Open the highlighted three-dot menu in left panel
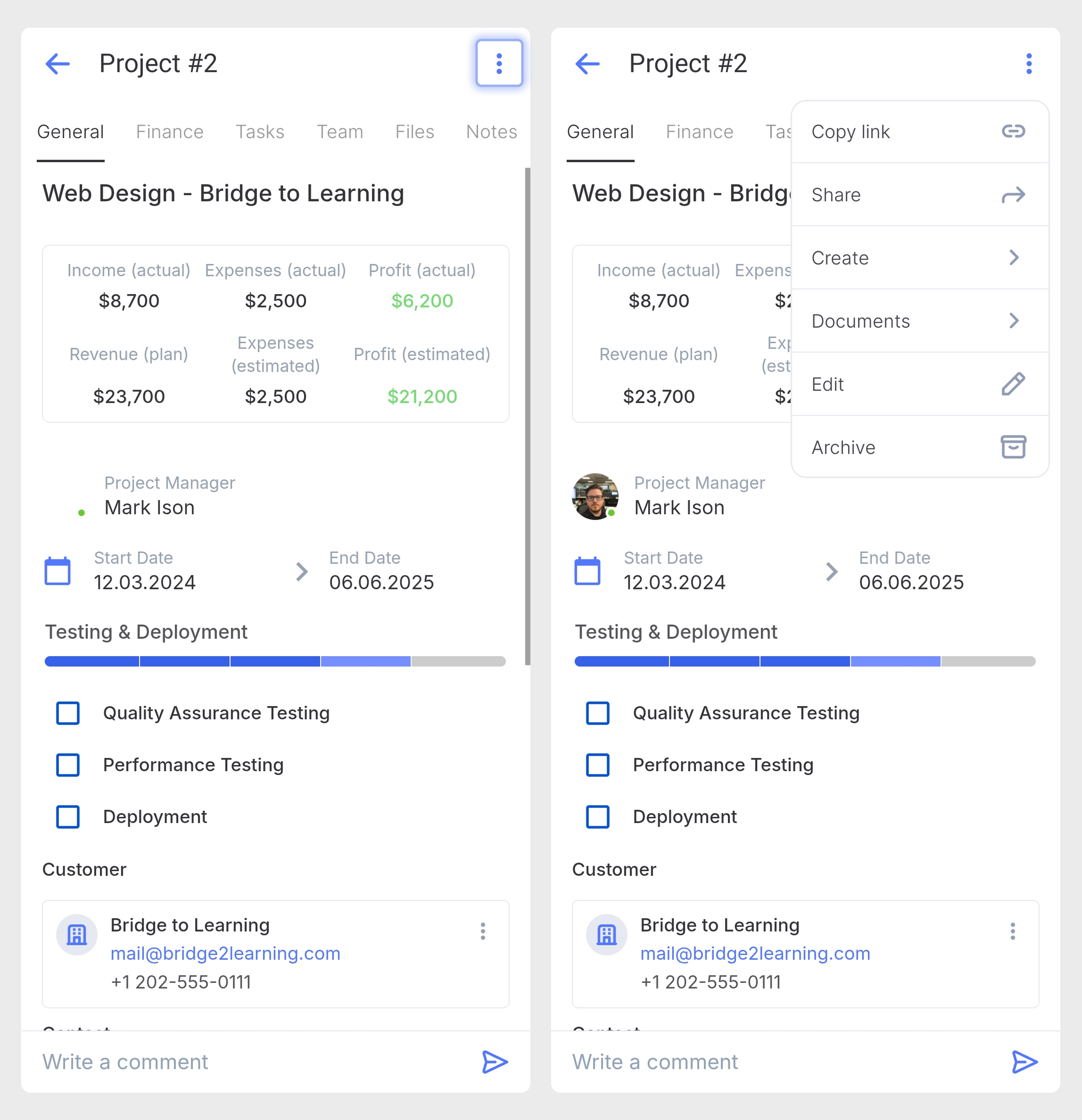Image resolution: width=1082 pixels, height=1120 pixels. pyautogui.click(x=499, y=63)
